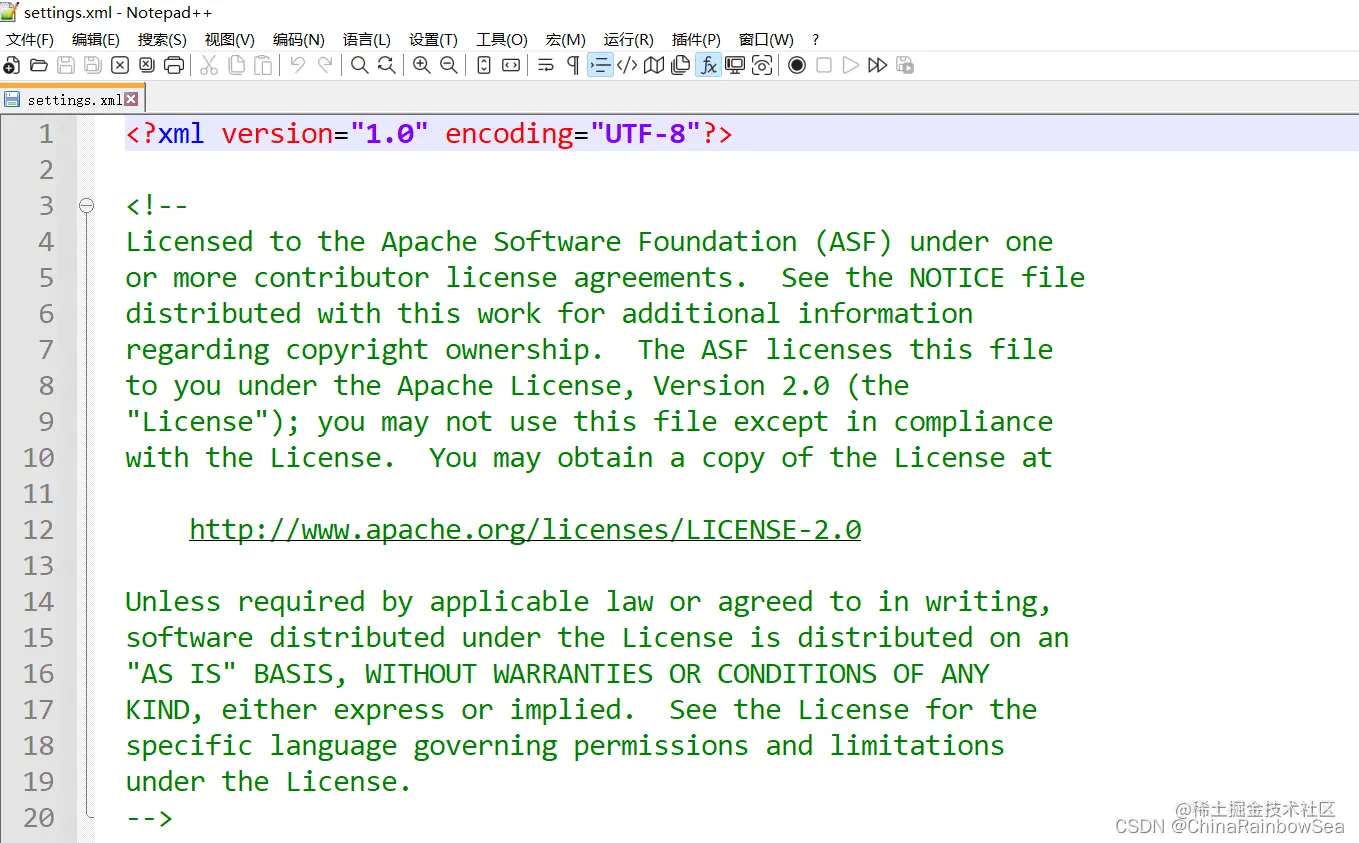Click the Open file folder icon
Screen dimensions: 1359x843
[x=38, y=65]
